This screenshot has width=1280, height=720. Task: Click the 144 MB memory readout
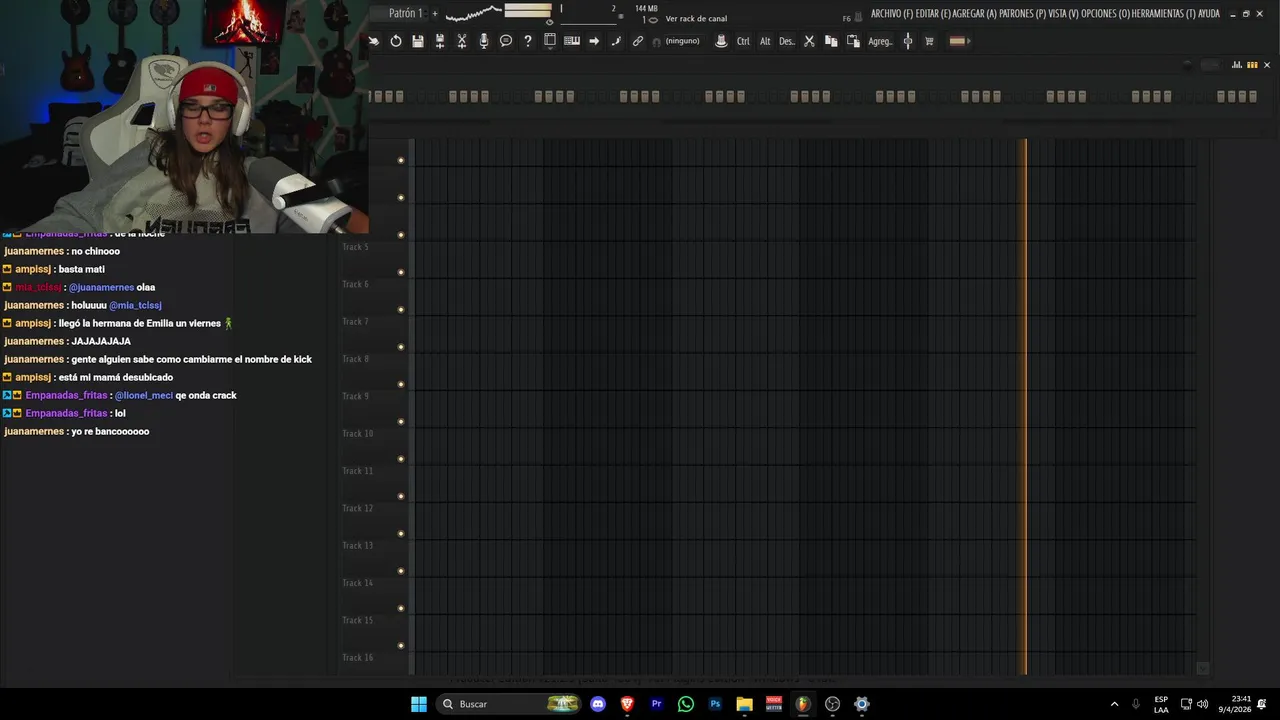(x=646, y=8)
